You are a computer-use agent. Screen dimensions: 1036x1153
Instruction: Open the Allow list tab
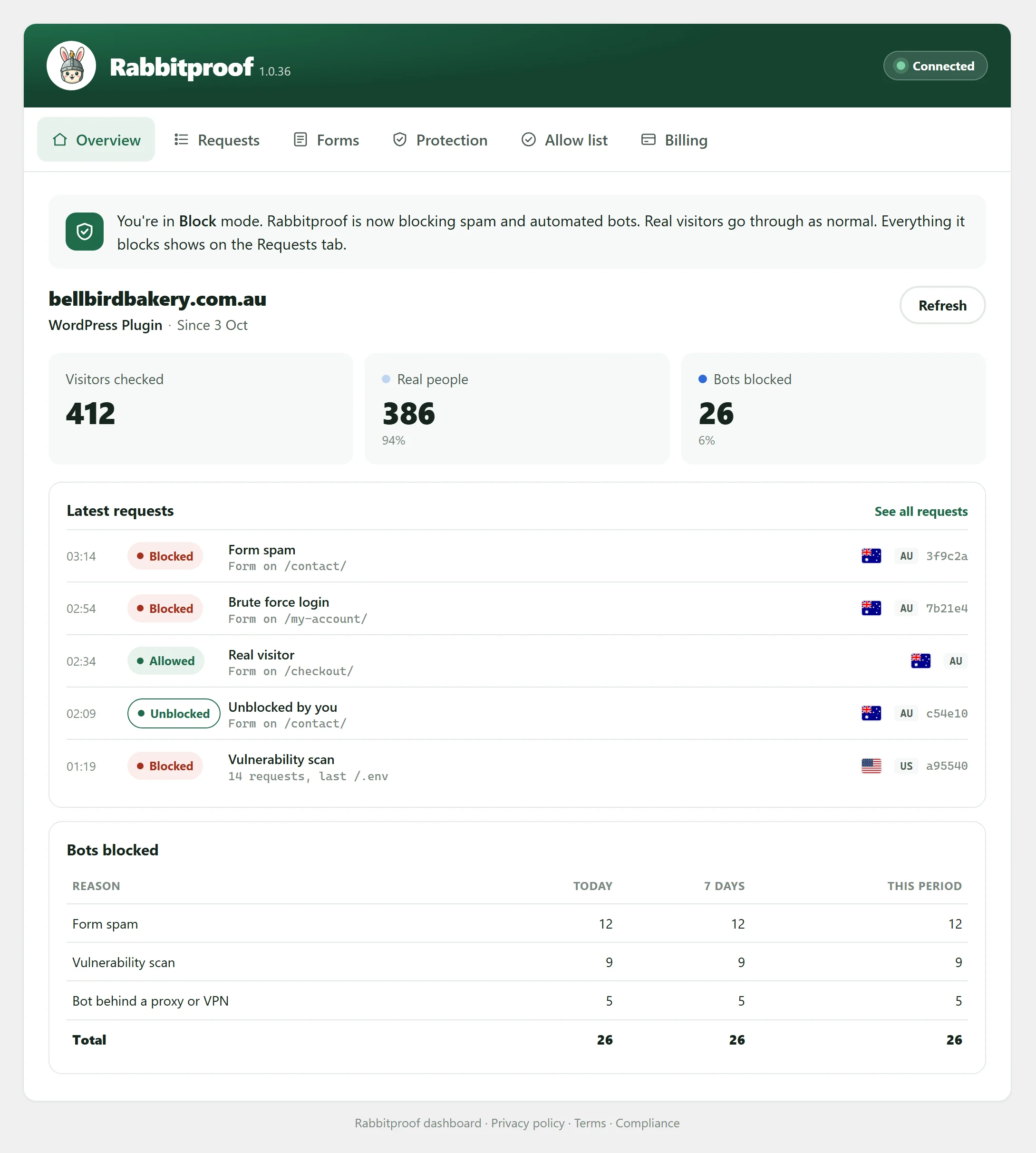[x=565, y=139]
